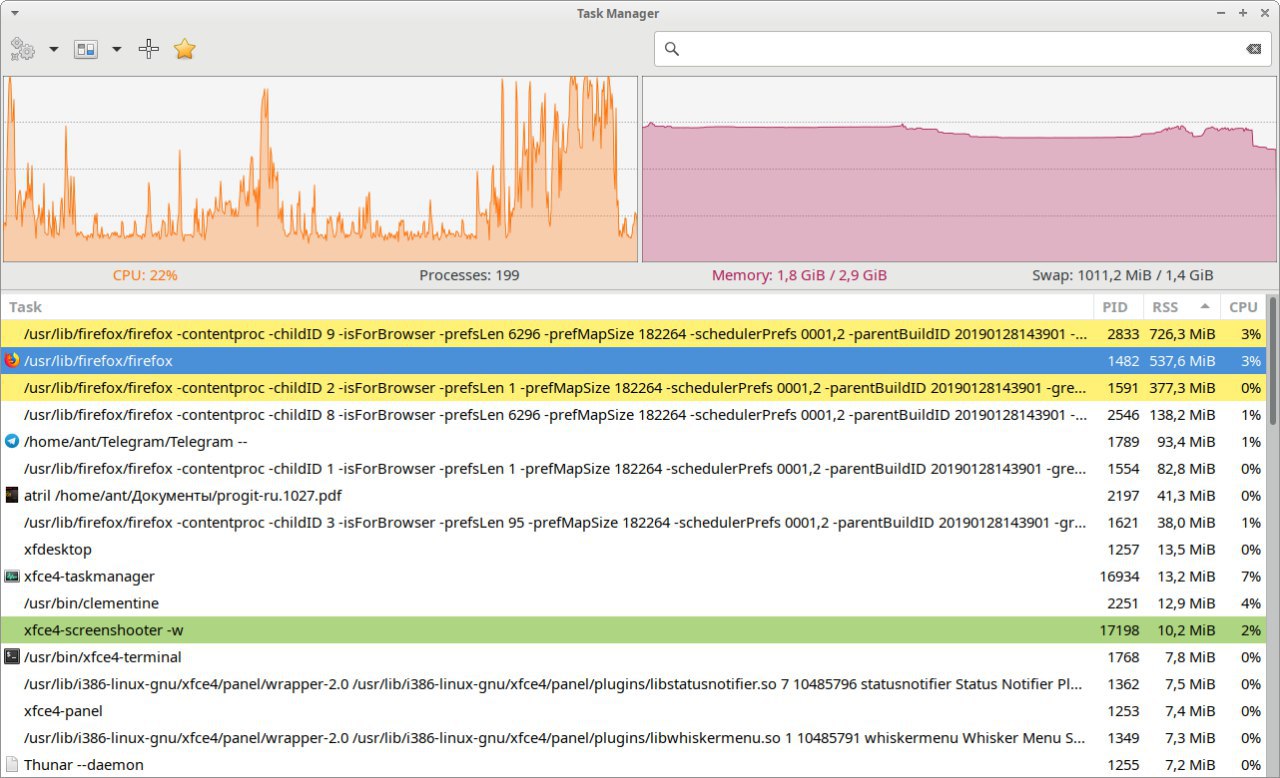Viewport: 1280px width, 778px height.
Task: Select the Firefox process with PID 1482
Action: pos(634,361)
